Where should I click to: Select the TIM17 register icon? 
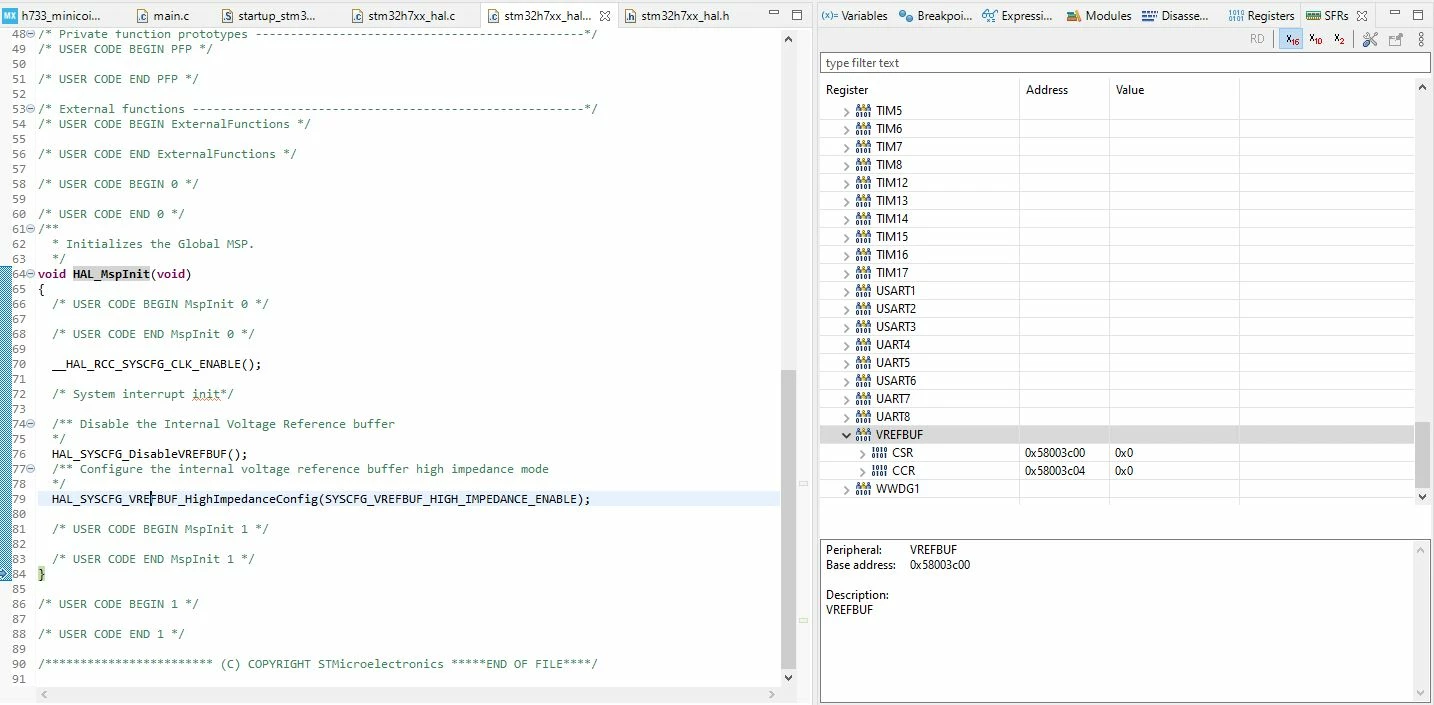pos(863,273)
